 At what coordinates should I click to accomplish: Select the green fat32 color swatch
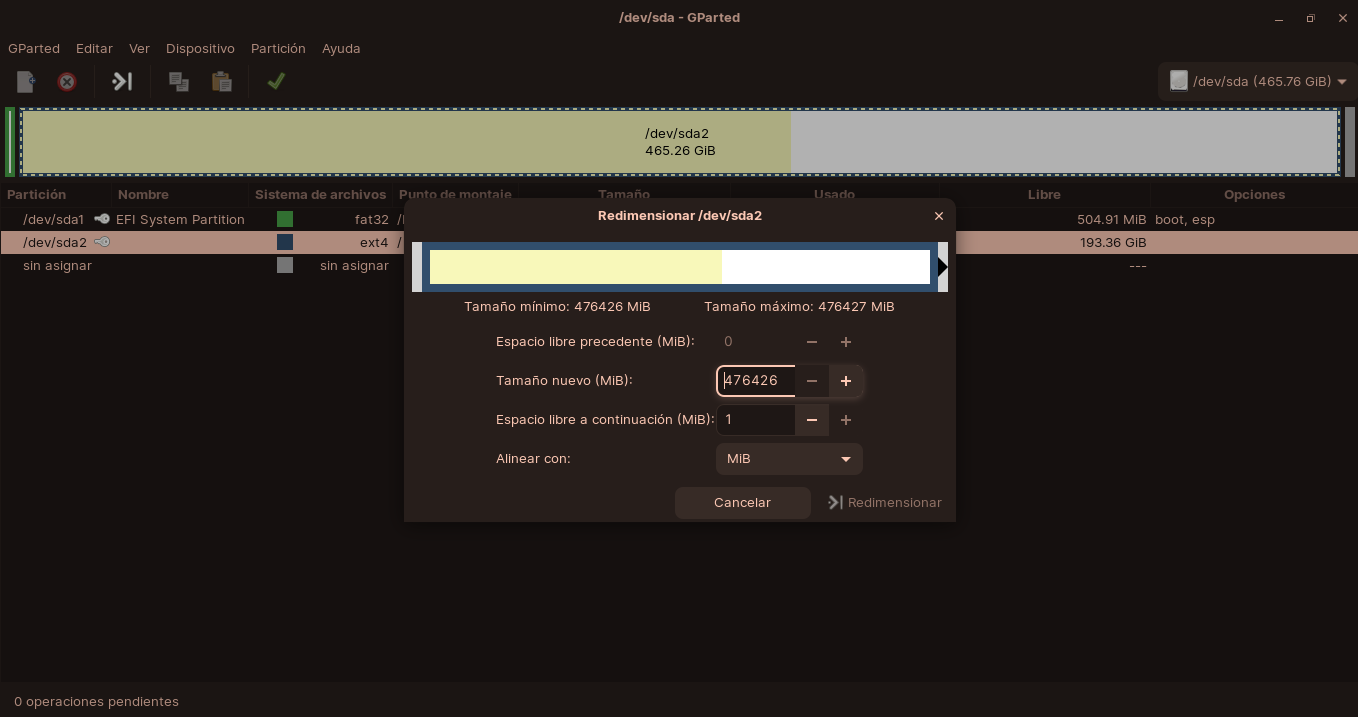(x=285, y=219)
